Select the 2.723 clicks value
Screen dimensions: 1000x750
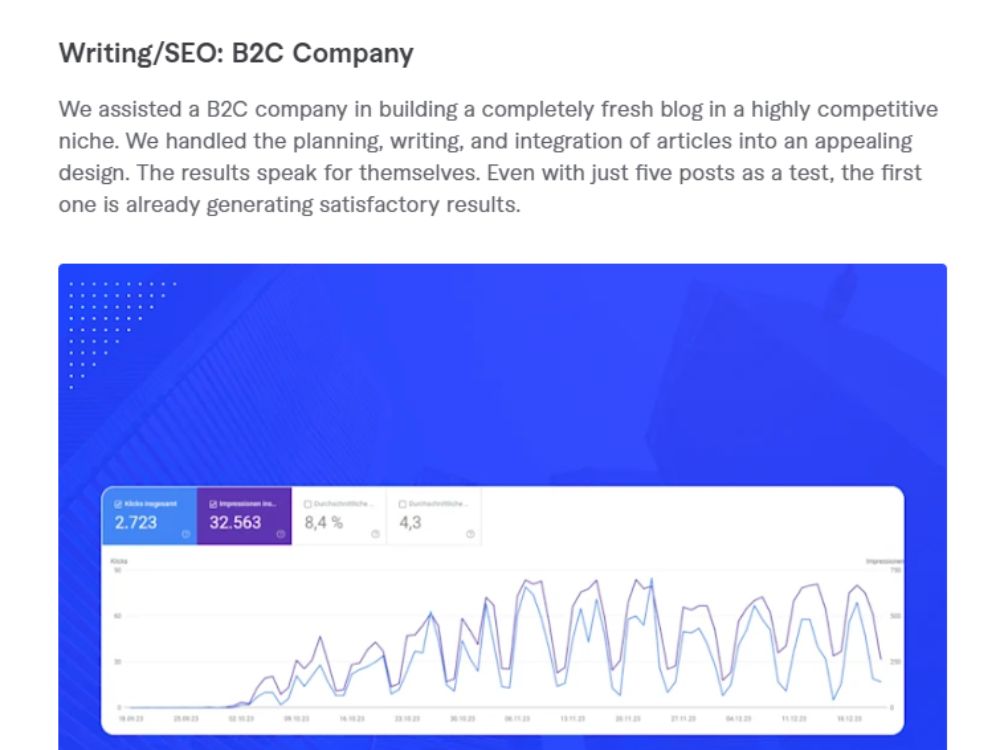(136, 523)
